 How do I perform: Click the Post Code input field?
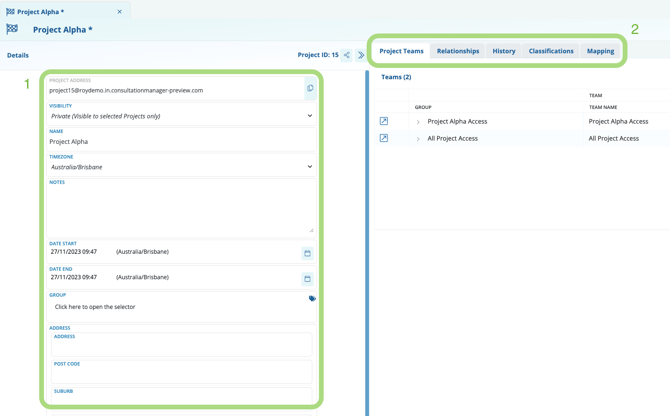coord(180,374)
